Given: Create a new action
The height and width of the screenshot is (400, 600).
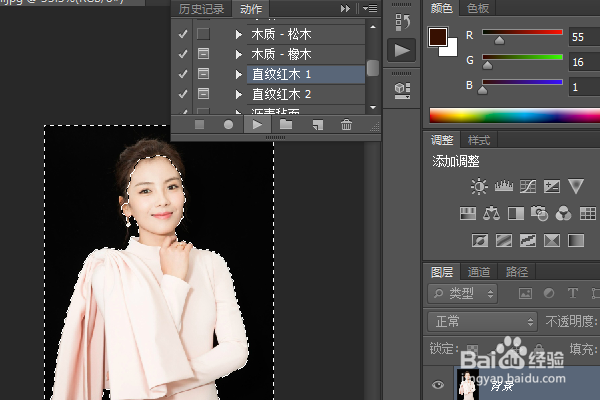Looking at the screenshot, I should [x=318, y=125].
